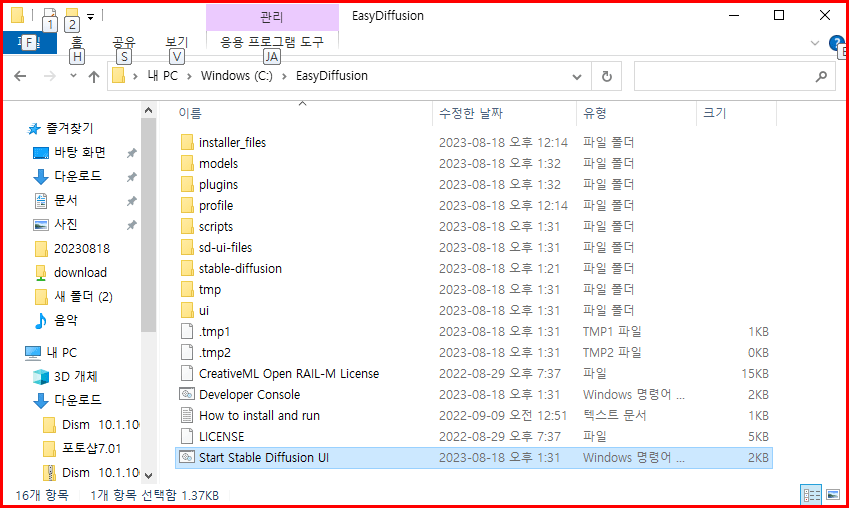Open the installer_files folder icon
The image size is (849, 508).
click(187, 142)
